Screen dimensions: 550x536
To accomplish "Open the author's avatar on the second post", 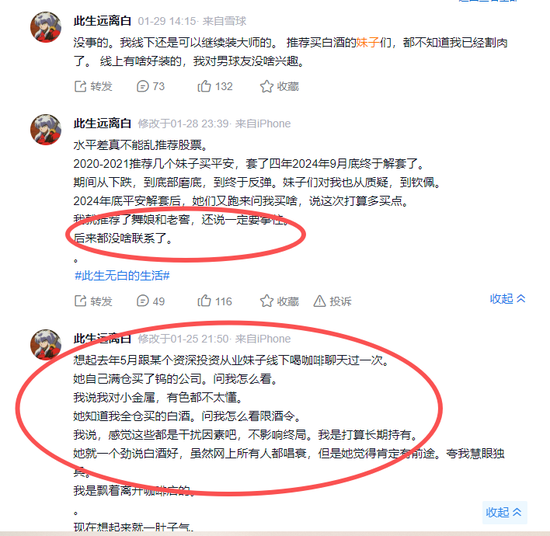I will click(46, 129).
